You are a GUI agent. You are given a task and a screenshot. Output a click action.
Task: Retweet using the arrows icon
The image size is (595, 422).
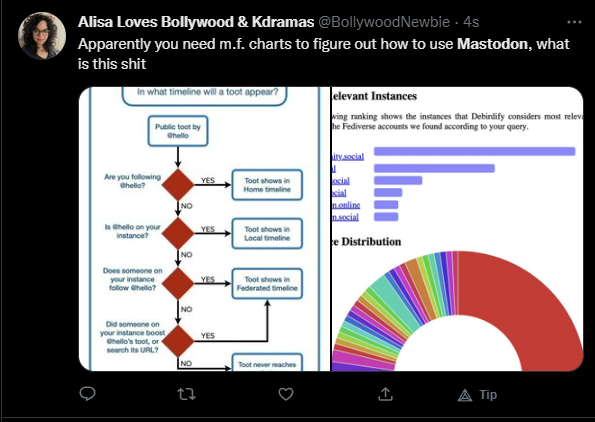[186, 394]
